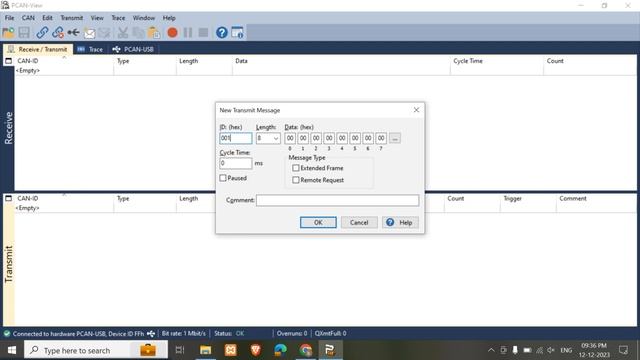
Task: Select data byte 6 field
Action: [368, 138]
